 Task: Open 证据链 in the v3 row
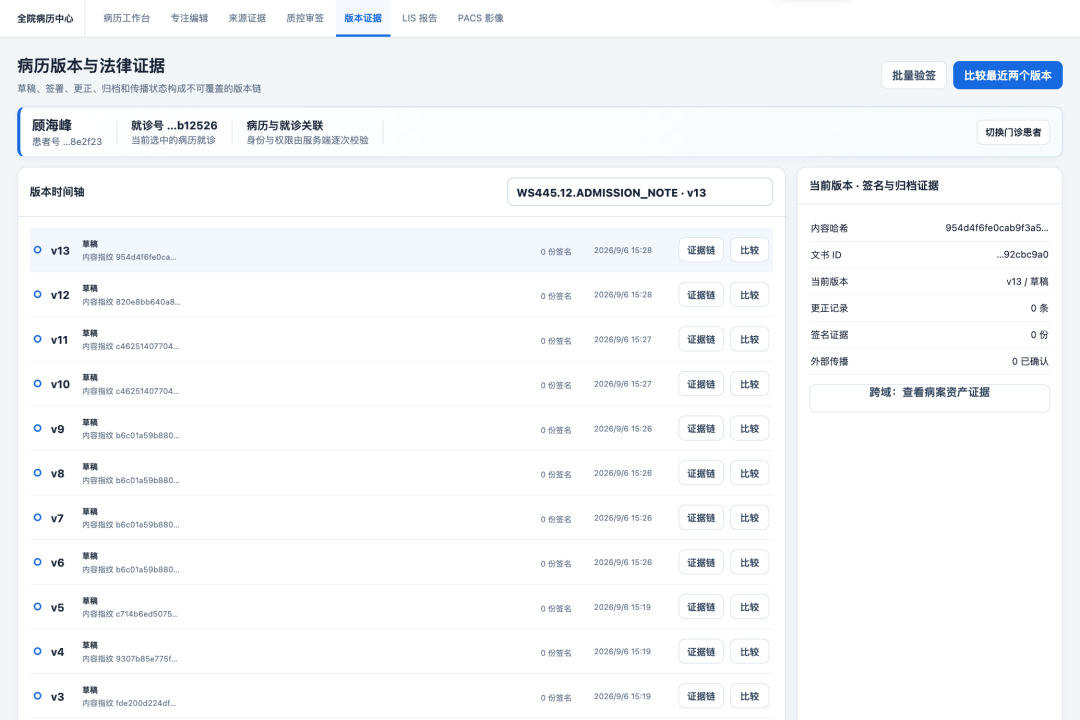701,696
